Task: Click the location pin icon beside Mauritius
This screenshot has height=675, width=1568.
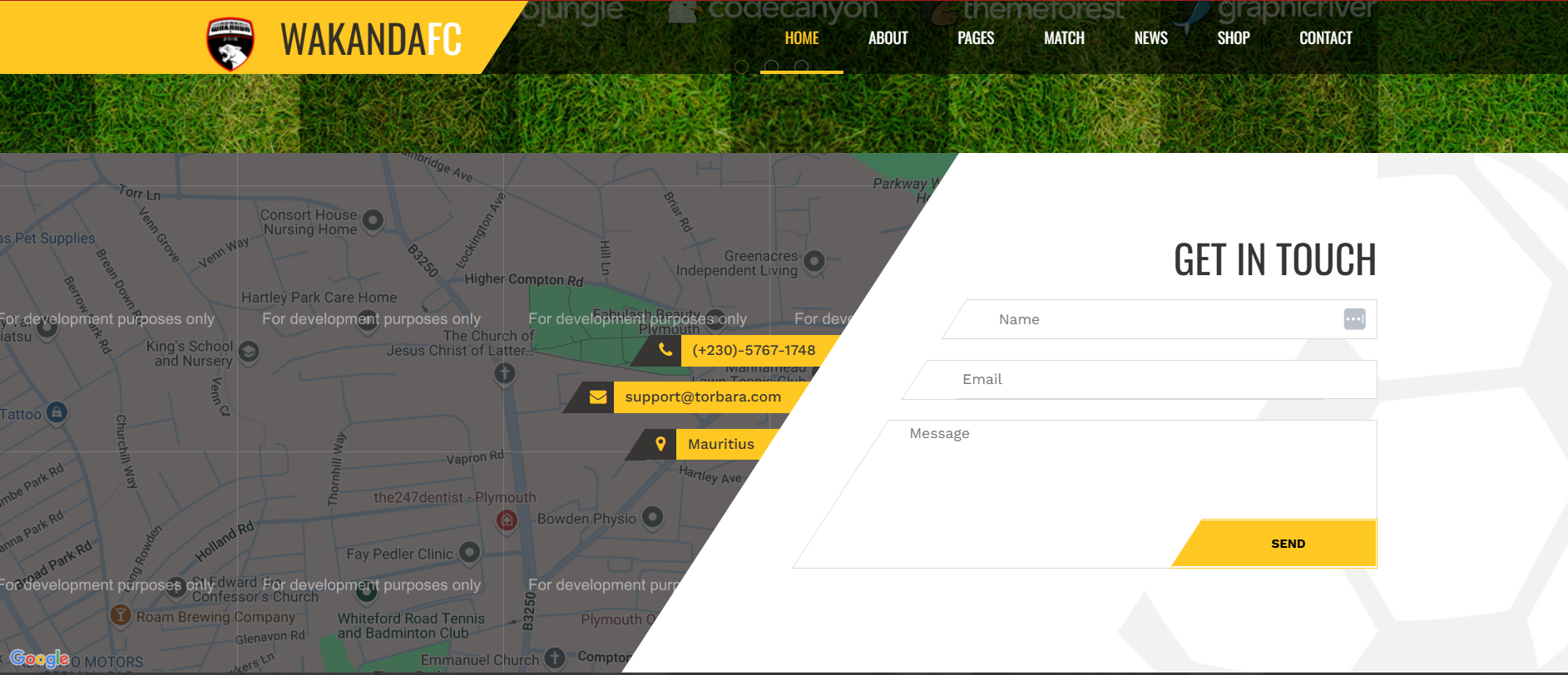Action: tap(660, 444)
